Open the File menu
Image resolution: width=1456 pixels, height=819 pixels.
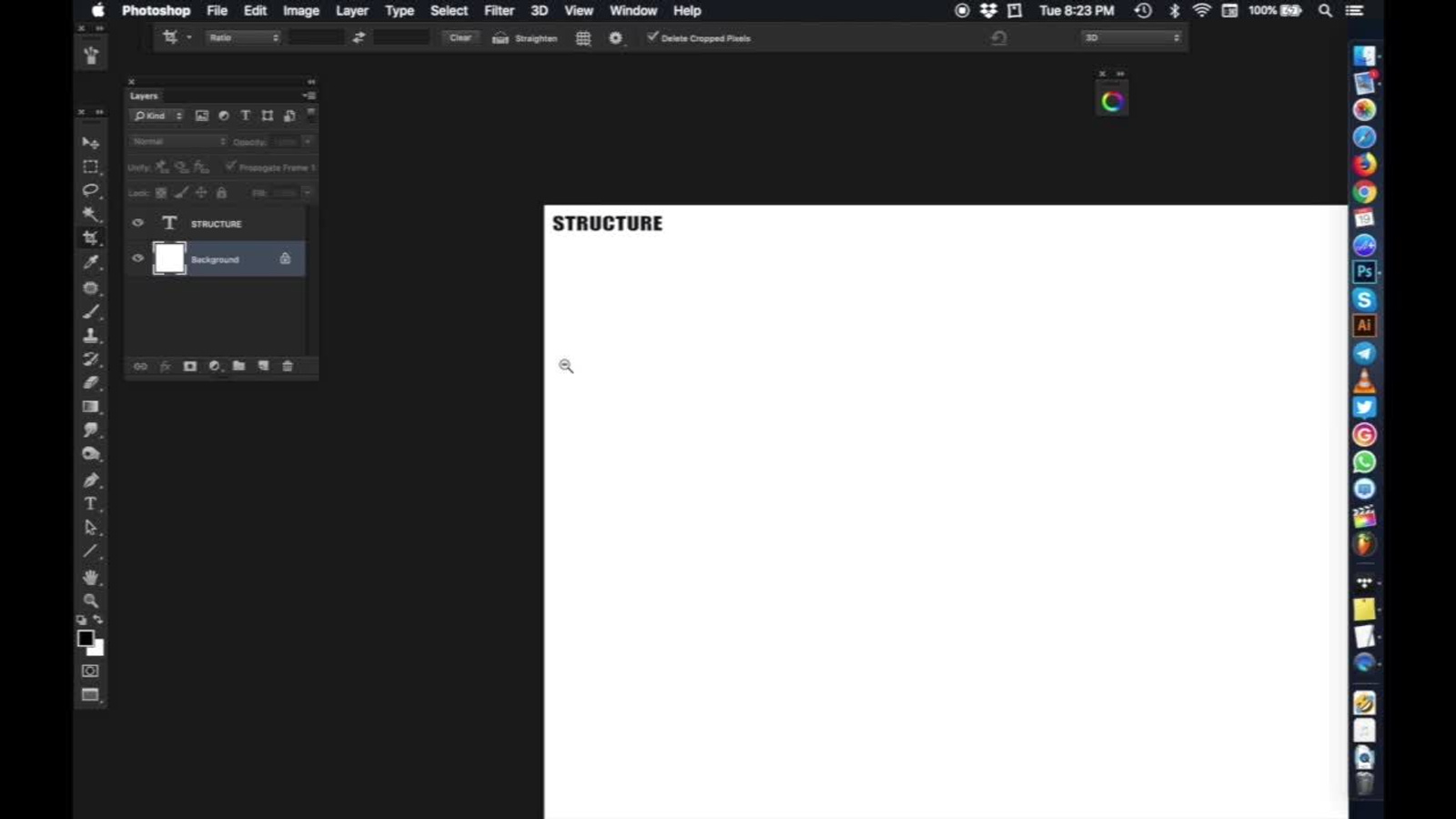217,11
